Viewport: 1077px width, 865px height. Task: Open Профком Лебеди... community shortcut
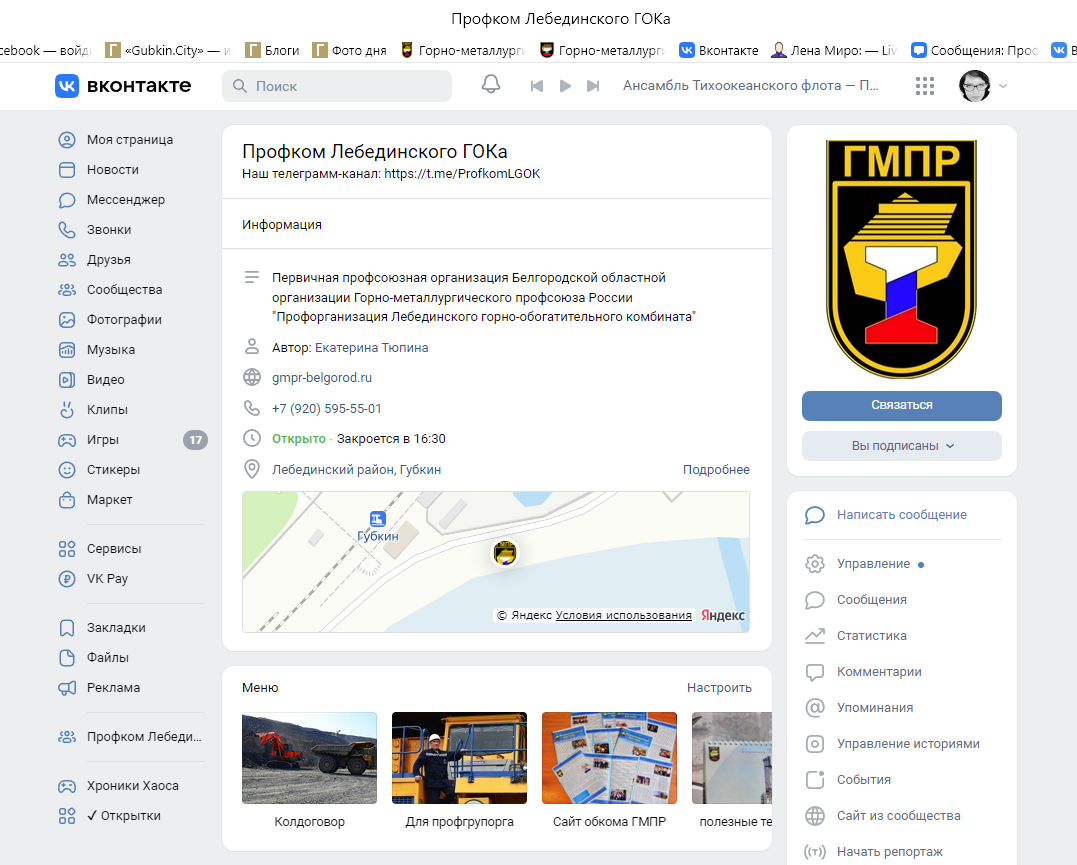[x=131, y=737]
